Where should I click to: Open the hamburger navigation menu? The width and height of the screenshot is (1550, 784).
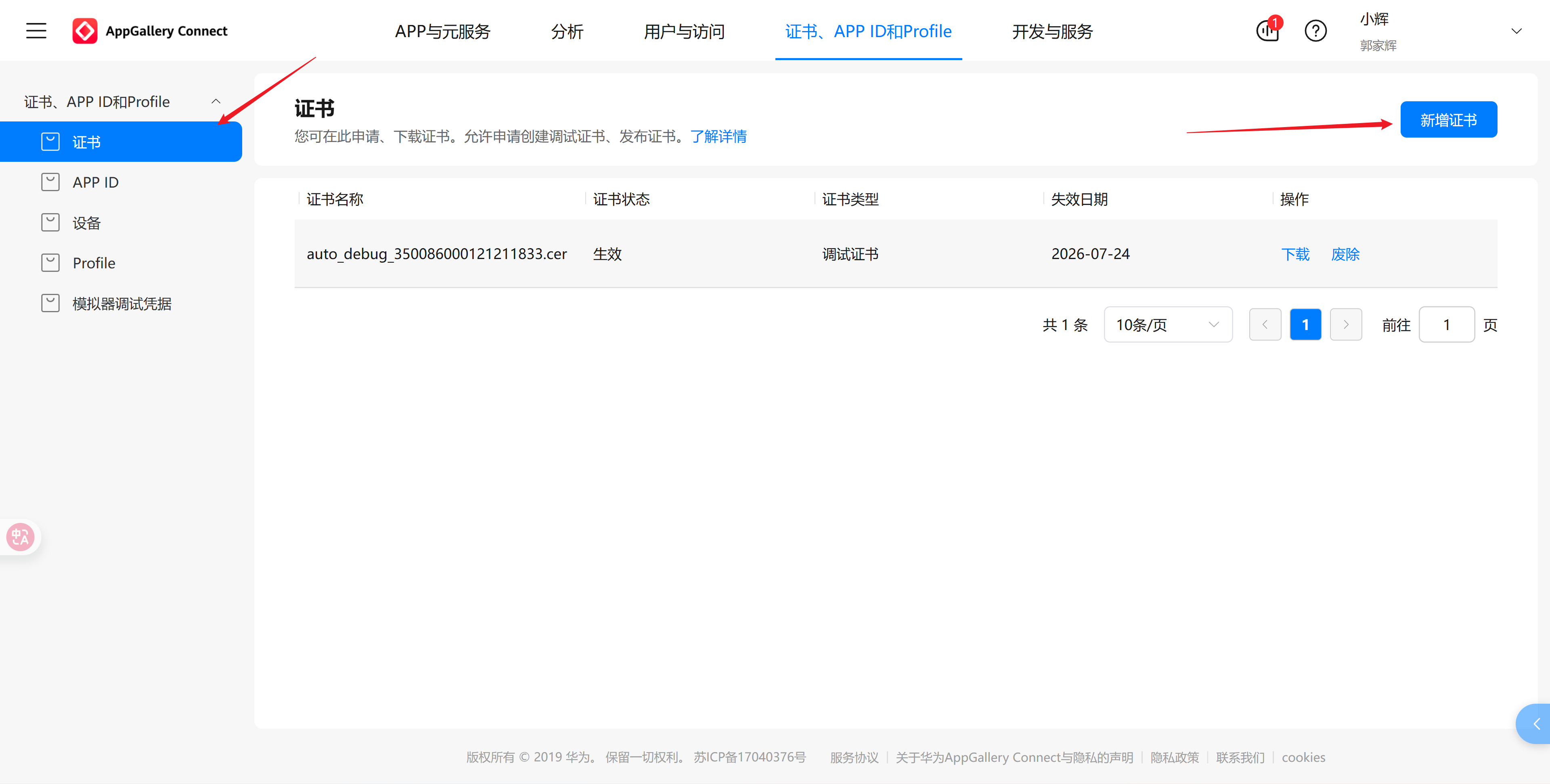click(36, 31)
